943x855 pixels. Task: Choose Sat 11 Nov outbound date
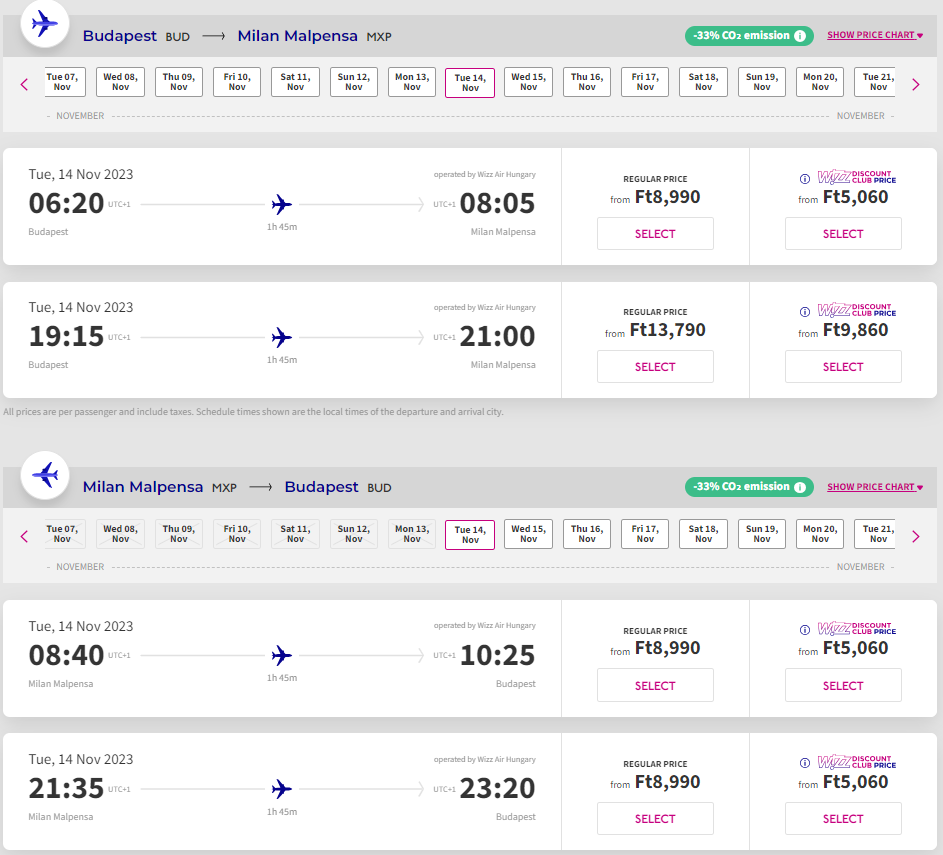tap(295, 82)
